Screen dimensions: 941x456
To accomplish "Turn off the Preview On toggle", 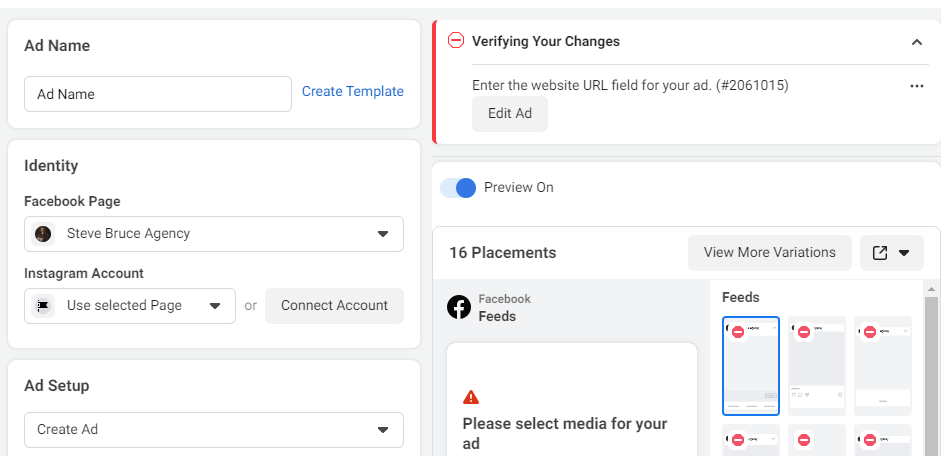I will coord(458,188).
